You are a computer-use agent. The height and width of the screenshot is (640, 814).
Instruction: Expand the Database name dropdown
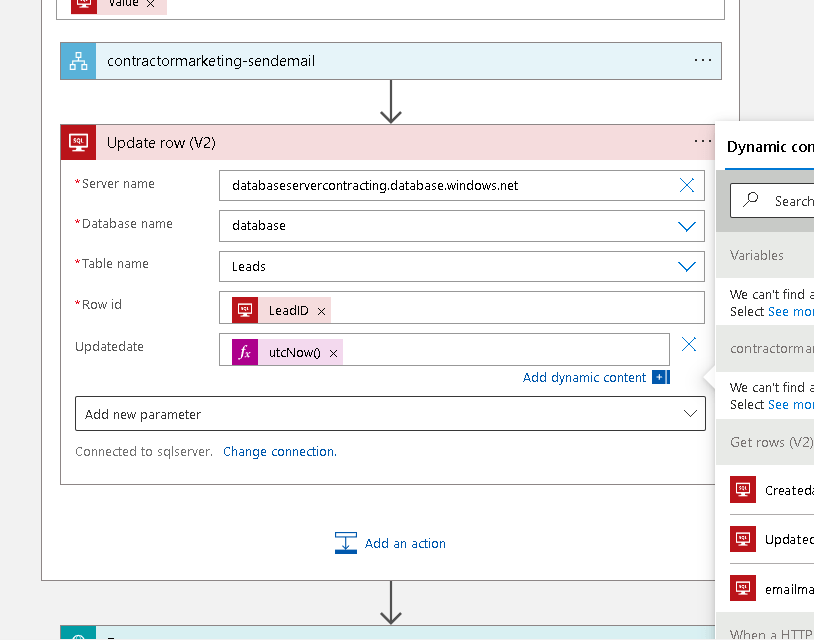coord(686,226)
